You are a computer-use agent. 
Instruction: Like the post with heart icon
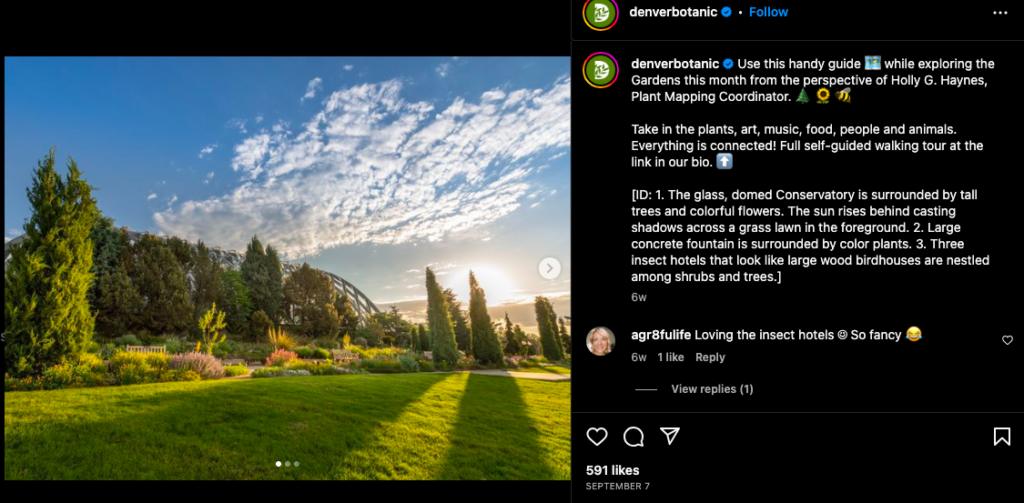[596, 436]
